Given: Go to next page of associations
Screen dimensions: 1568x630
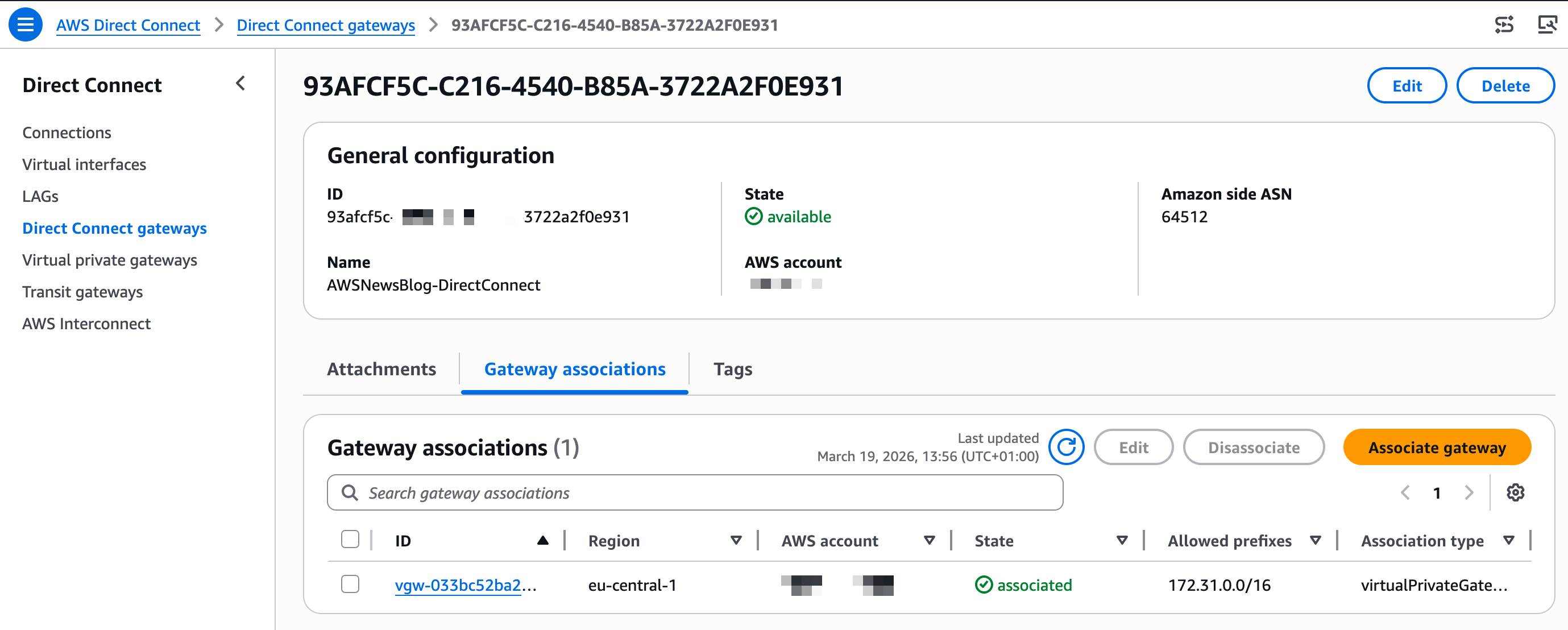Looking at the screenshot, I should [x=1469, y=492].
